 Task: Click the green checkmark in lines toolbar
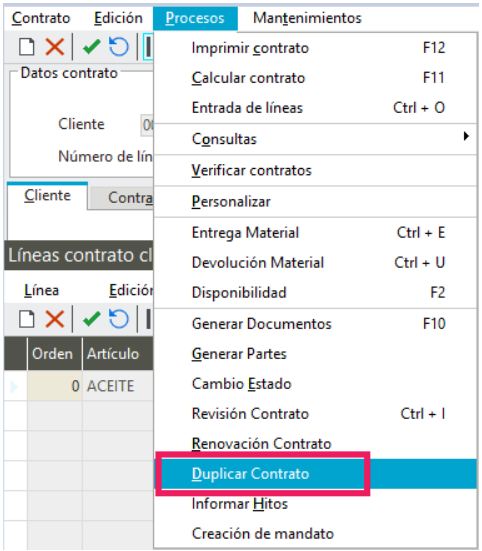pyautogui.click(x=91, y=319)
